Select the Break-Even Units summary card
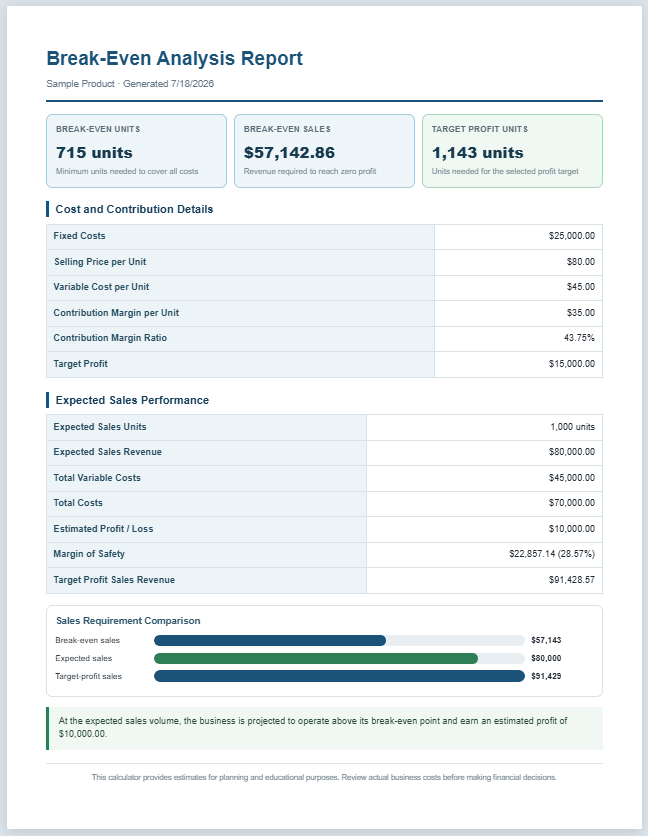648x836 pixels. pyautogui.click(x=137, y=151)
